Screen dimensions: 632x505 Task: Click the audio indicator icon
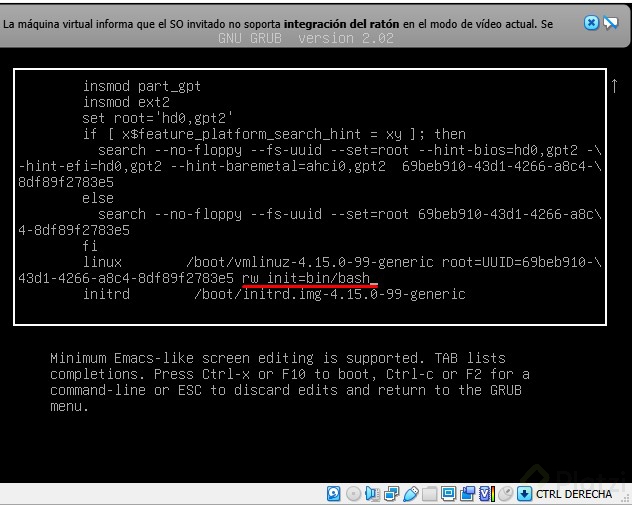372,494
